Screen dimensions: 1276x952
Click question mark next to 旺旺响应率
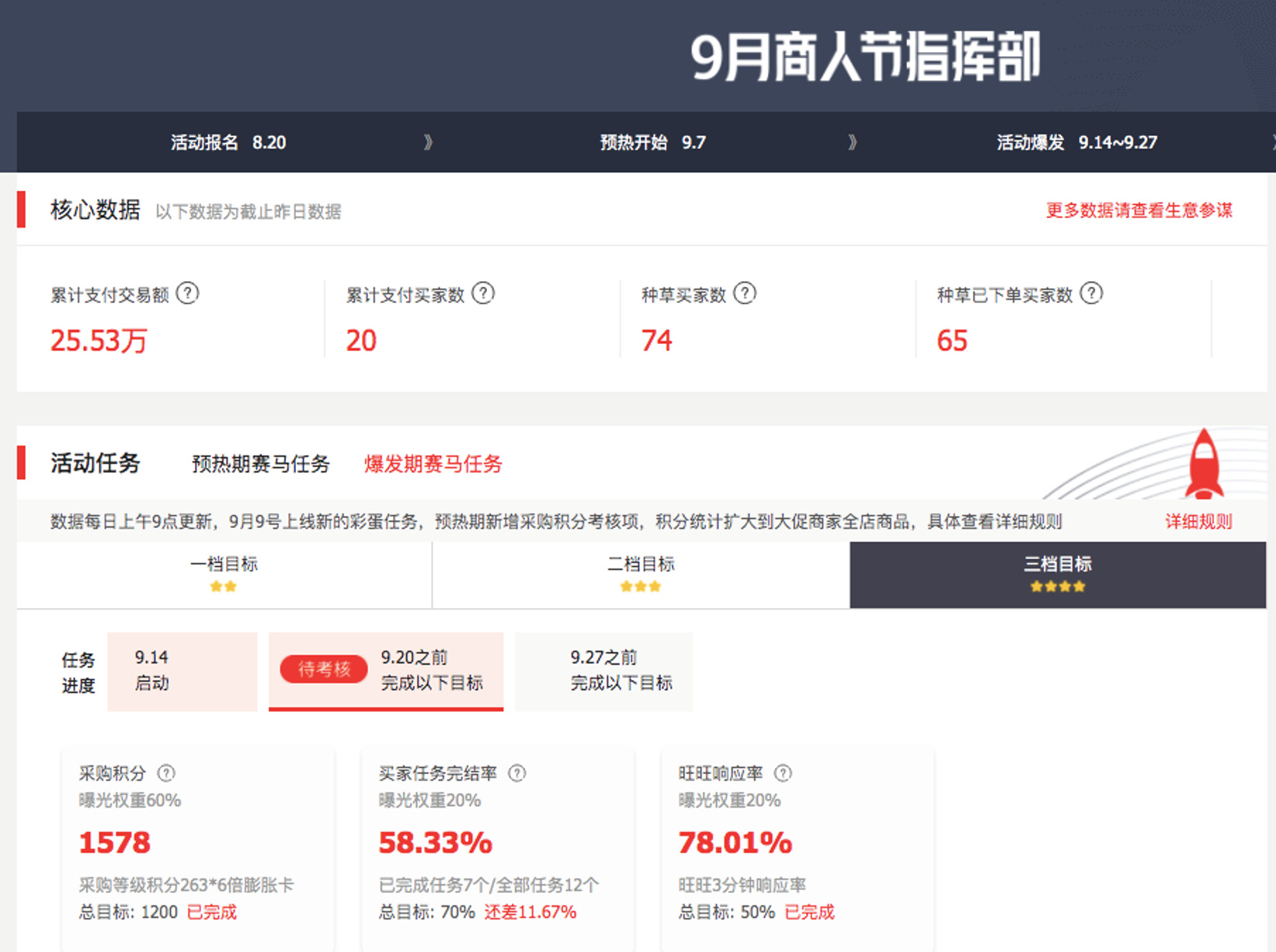783,773
